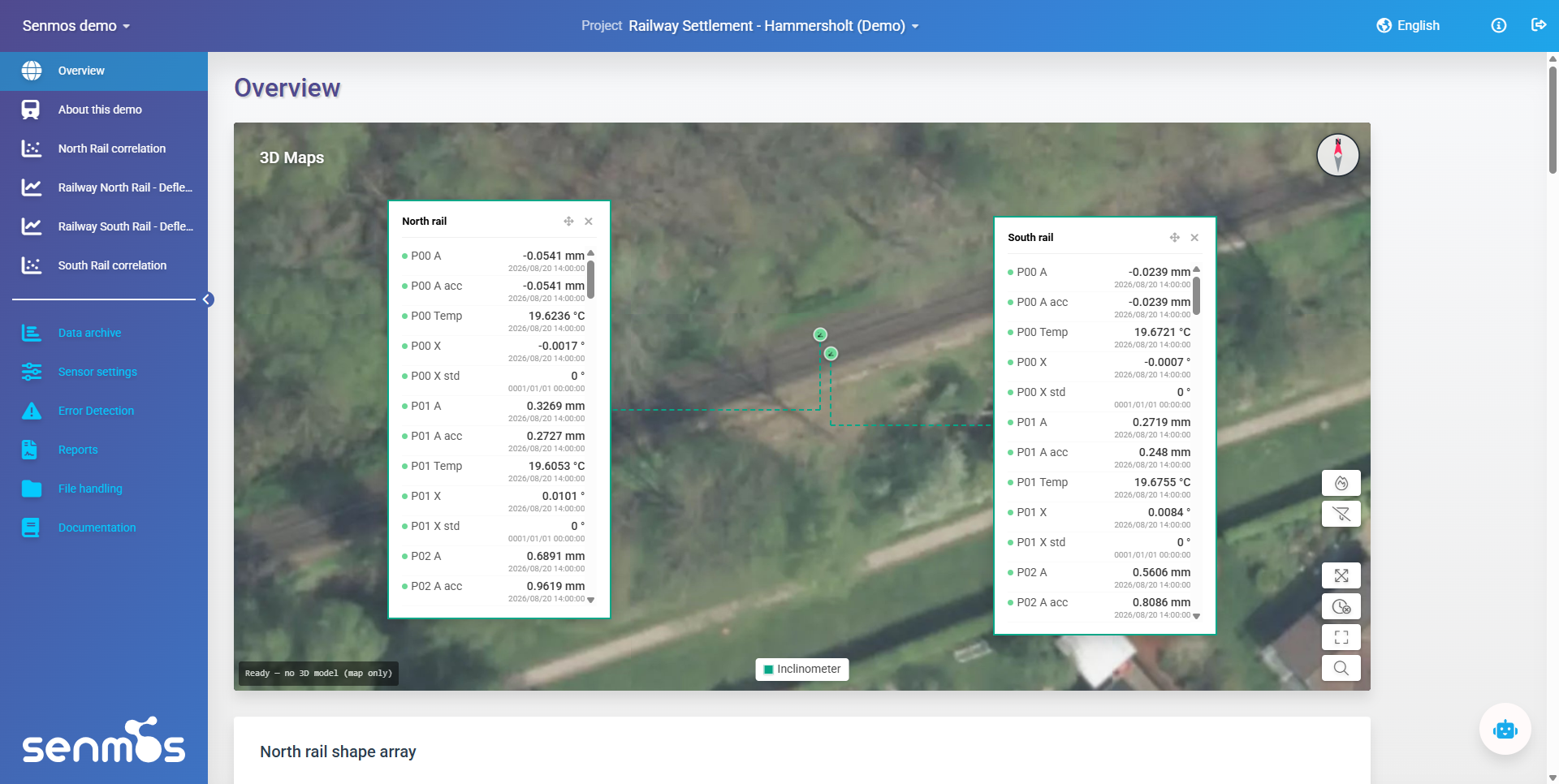Select P01 Temp row in South rail panel
The width and height of the screenshot is (1559, 784).
1099,487
